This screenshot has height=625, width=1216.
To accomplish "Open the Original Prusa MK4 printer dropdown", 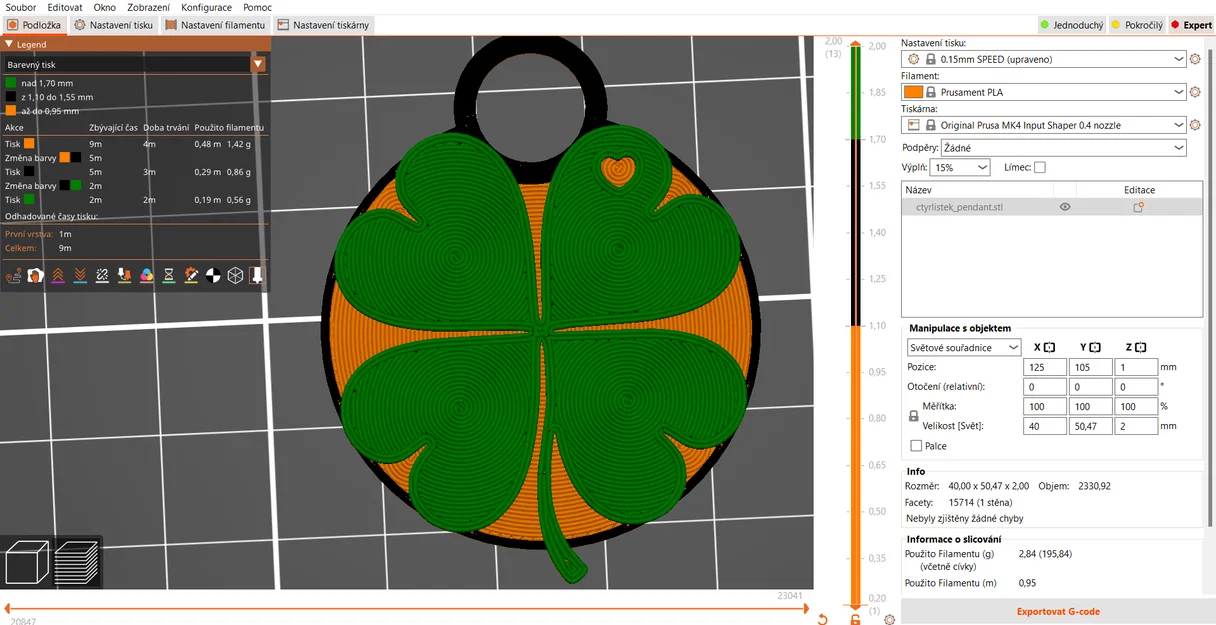I will point(1044,125).
